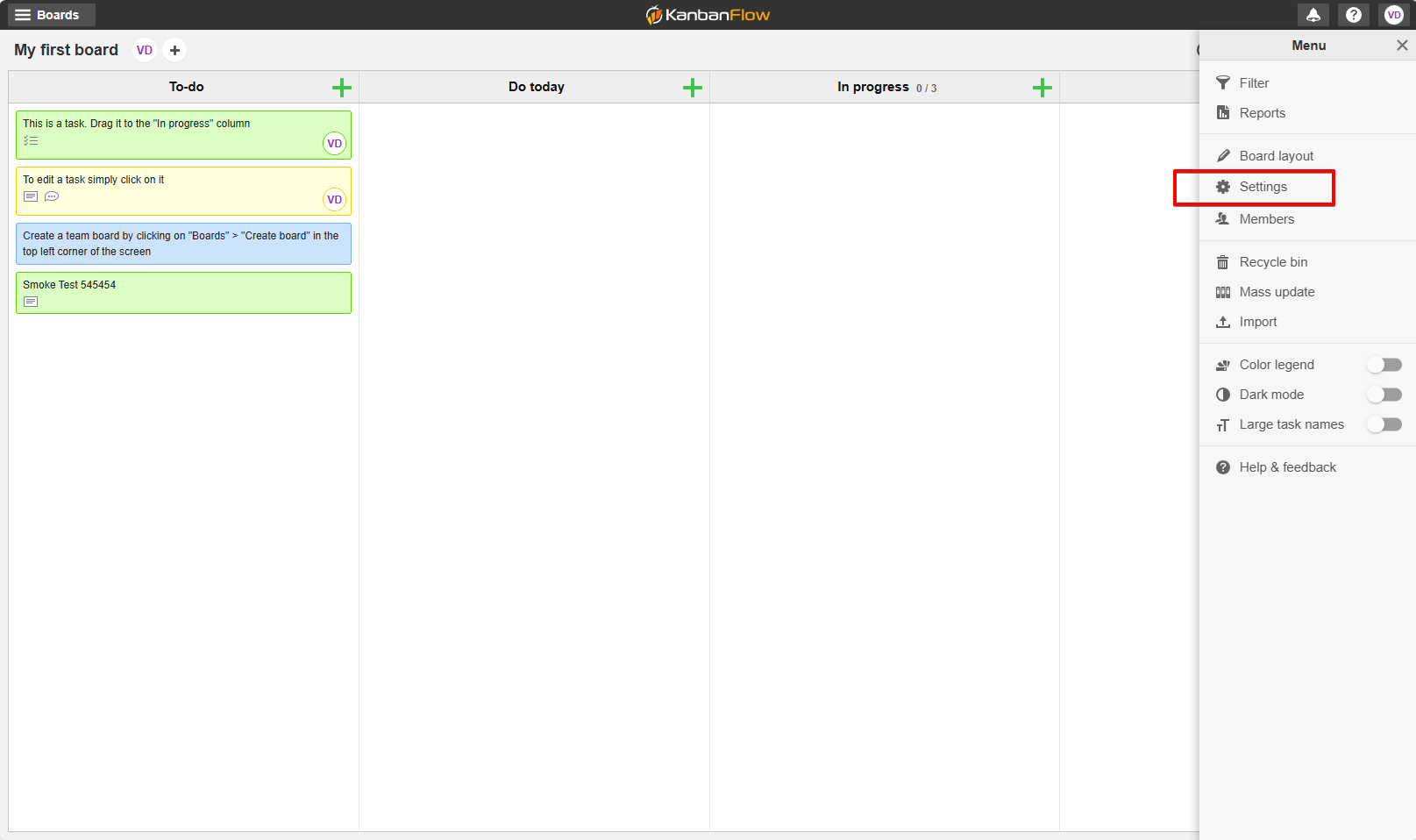The width and height of the screenshot is (1416, 840).
Task: Enable the Color legend toggle
Action: tap(1384, 364)
